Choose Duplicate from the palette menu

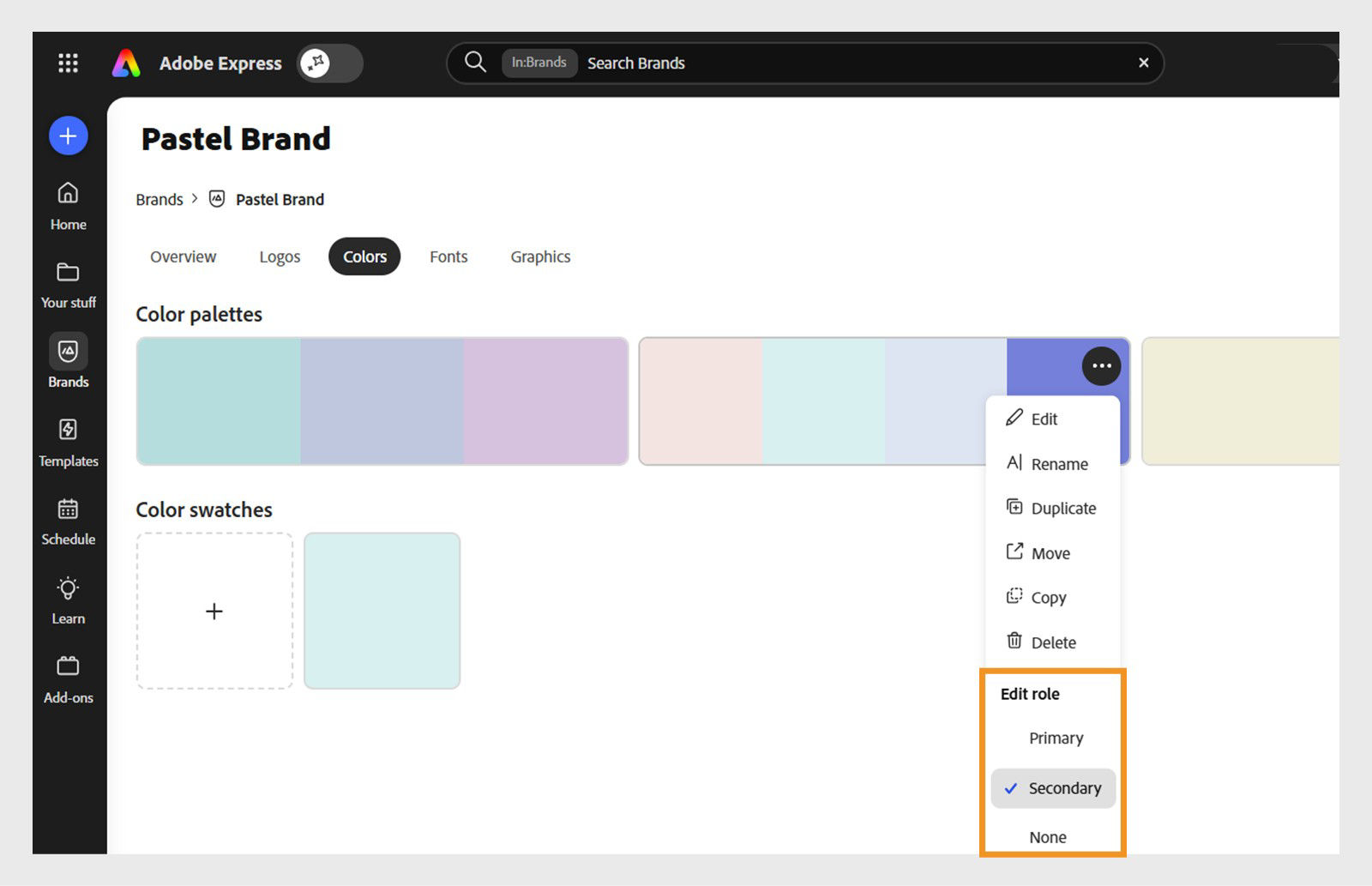point(1062,508)
